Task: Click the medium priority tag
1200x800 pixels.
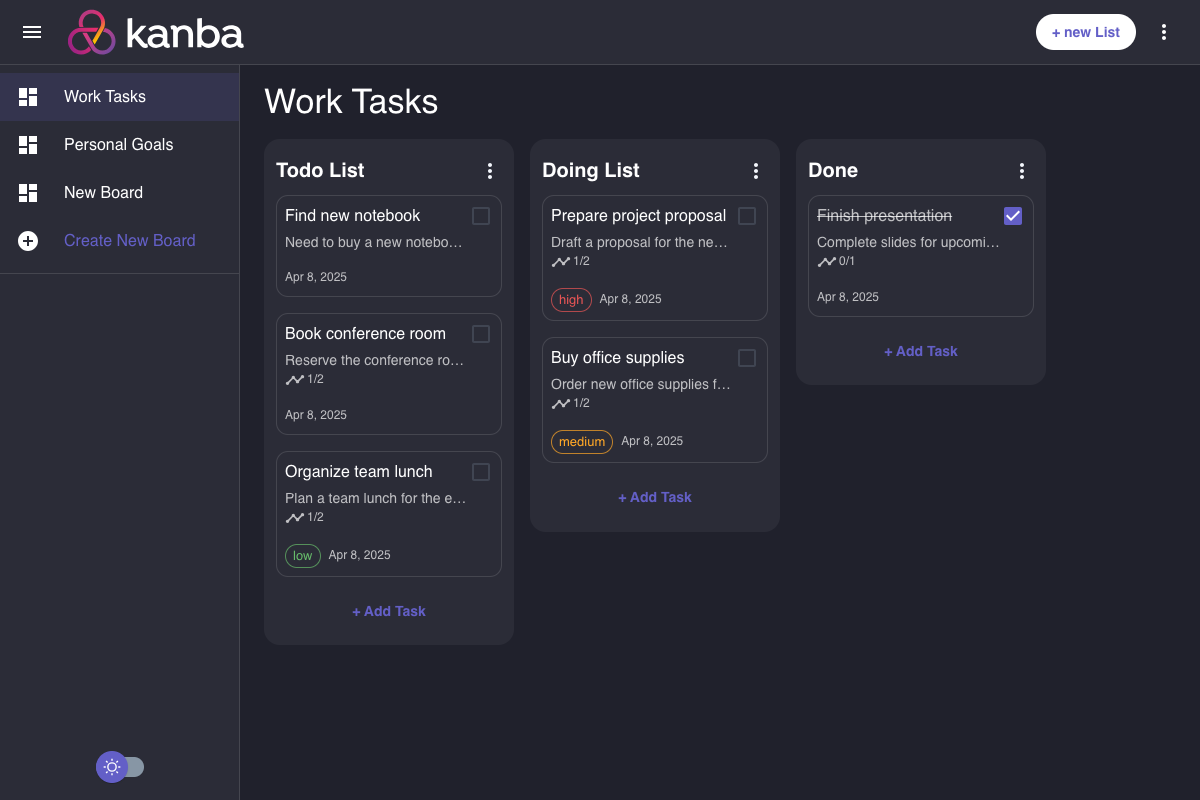Action: (582, 441)
